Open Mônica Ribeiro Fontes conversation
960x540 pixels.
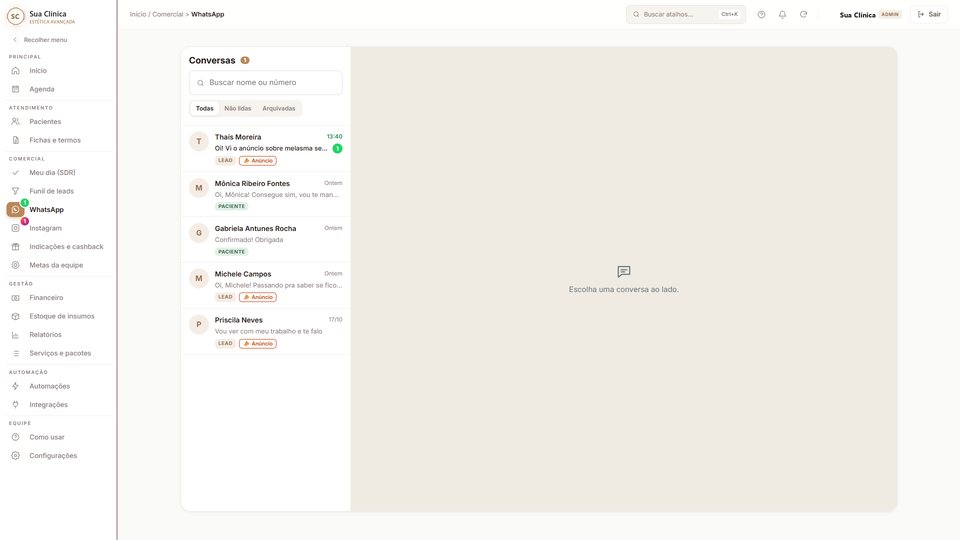266,194
